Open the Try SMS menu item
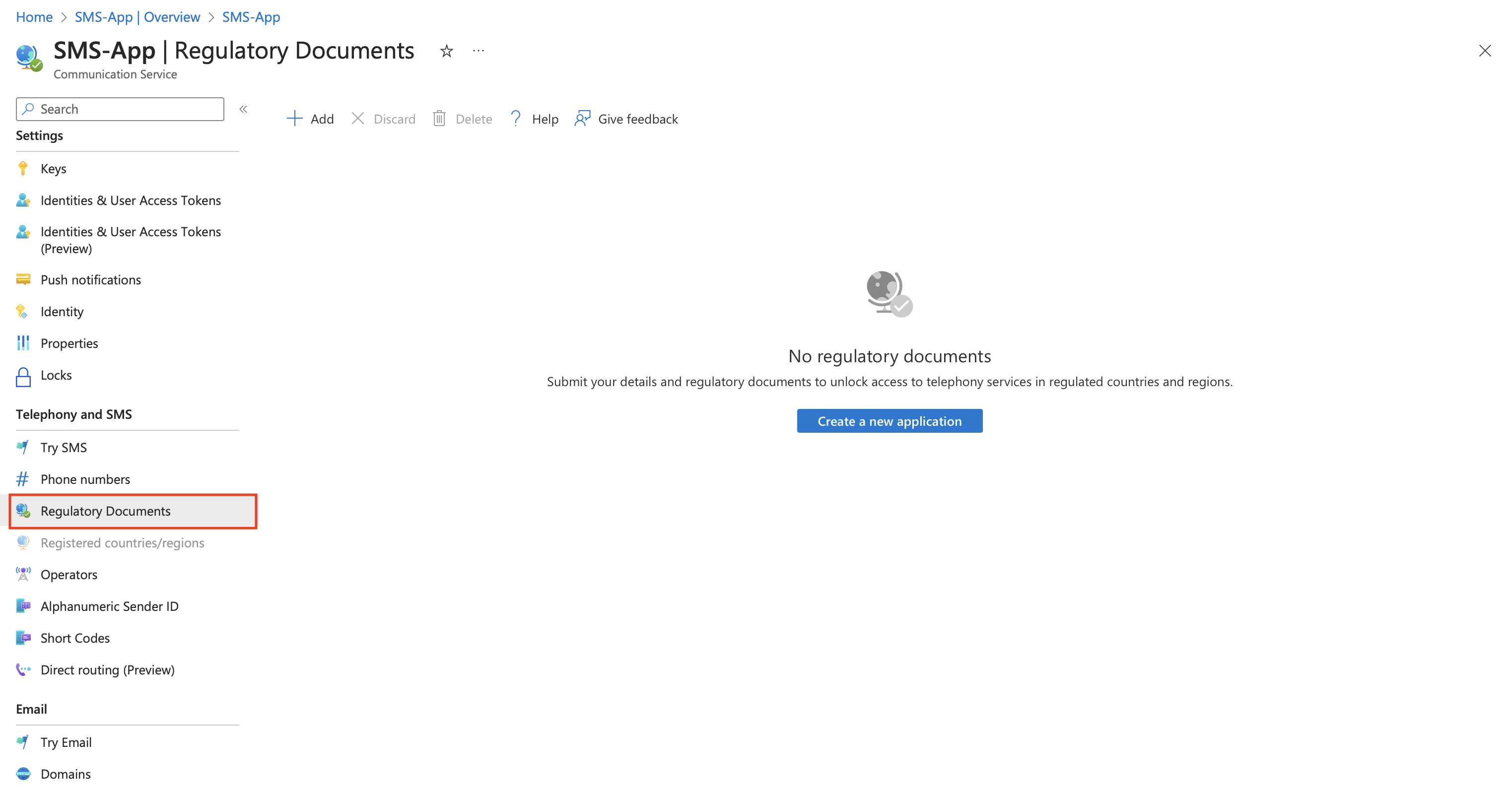This screenshot has width=1512, height=799. pos(63,447)
